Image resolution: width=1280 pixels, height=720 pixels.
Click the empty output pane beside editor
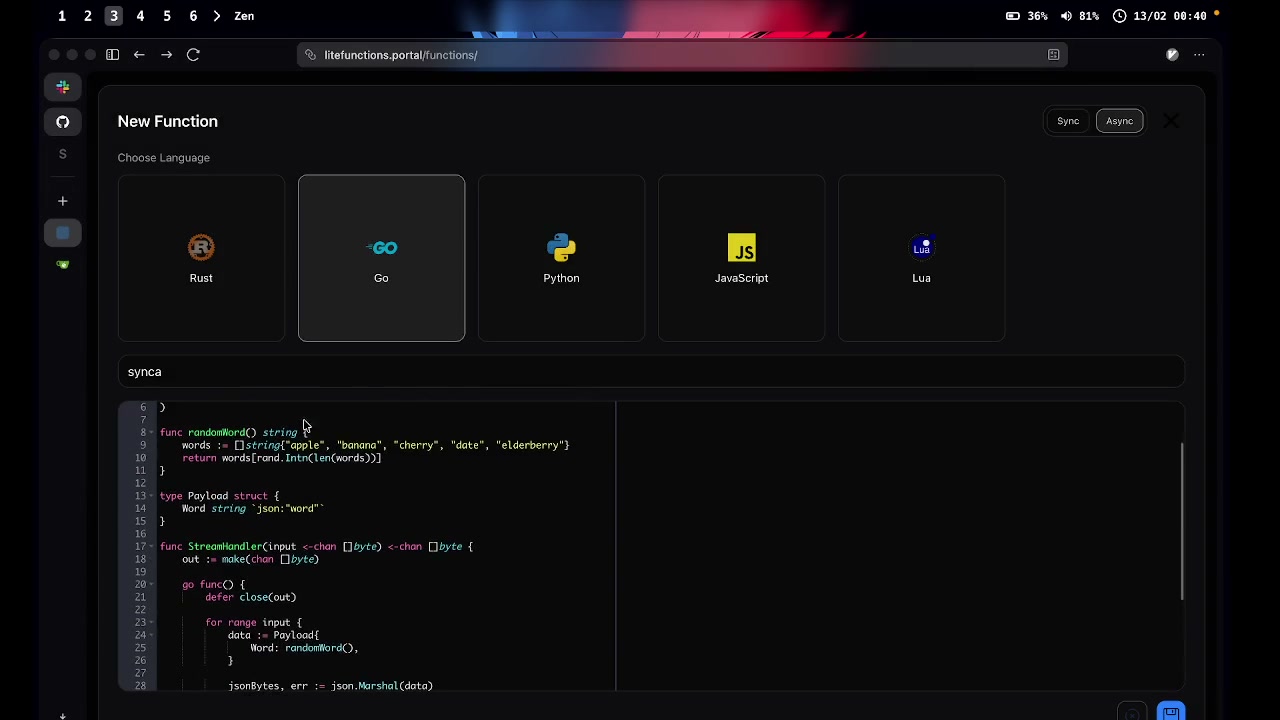[x=900, y=546]
